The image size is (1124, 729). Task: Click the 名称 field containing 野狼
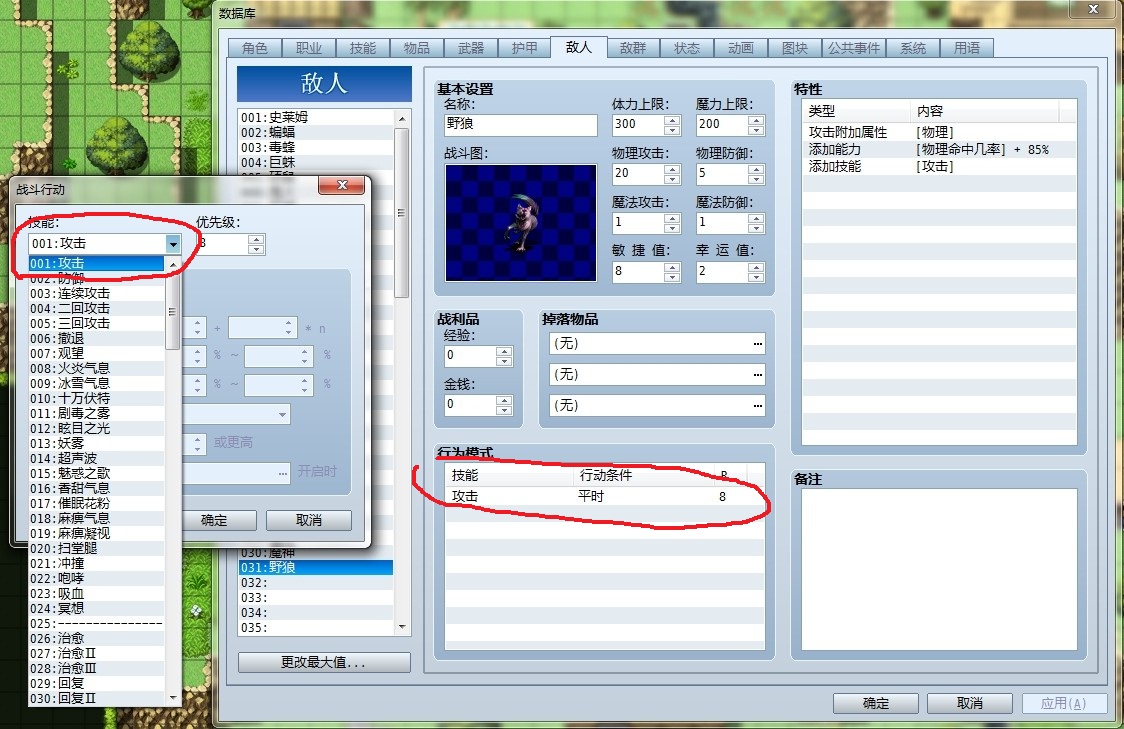520,125
